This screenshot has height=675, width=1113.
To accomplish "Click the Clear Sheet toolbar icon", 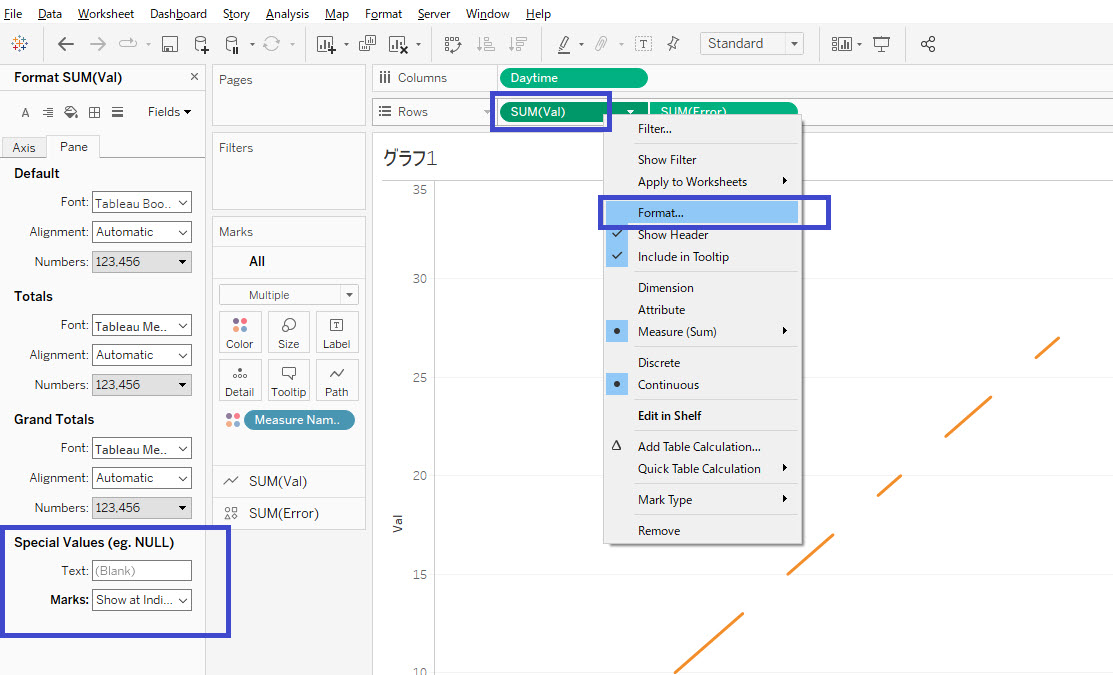I will point(398,44).
